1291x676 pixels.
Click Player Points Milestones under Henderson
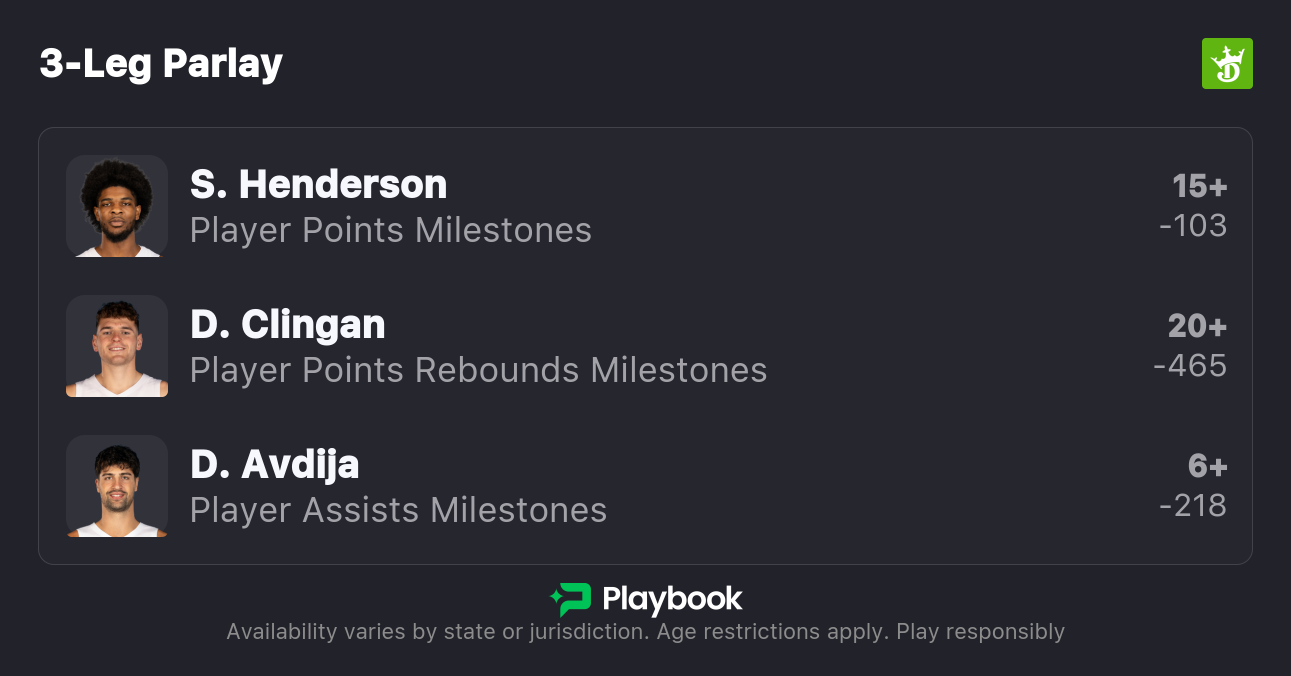[390, 231]
